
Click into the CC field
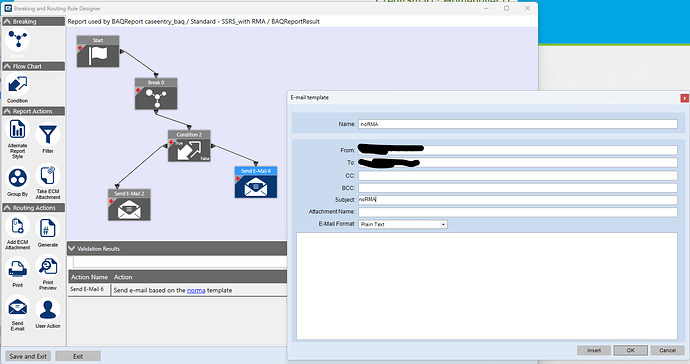(518, 176)
